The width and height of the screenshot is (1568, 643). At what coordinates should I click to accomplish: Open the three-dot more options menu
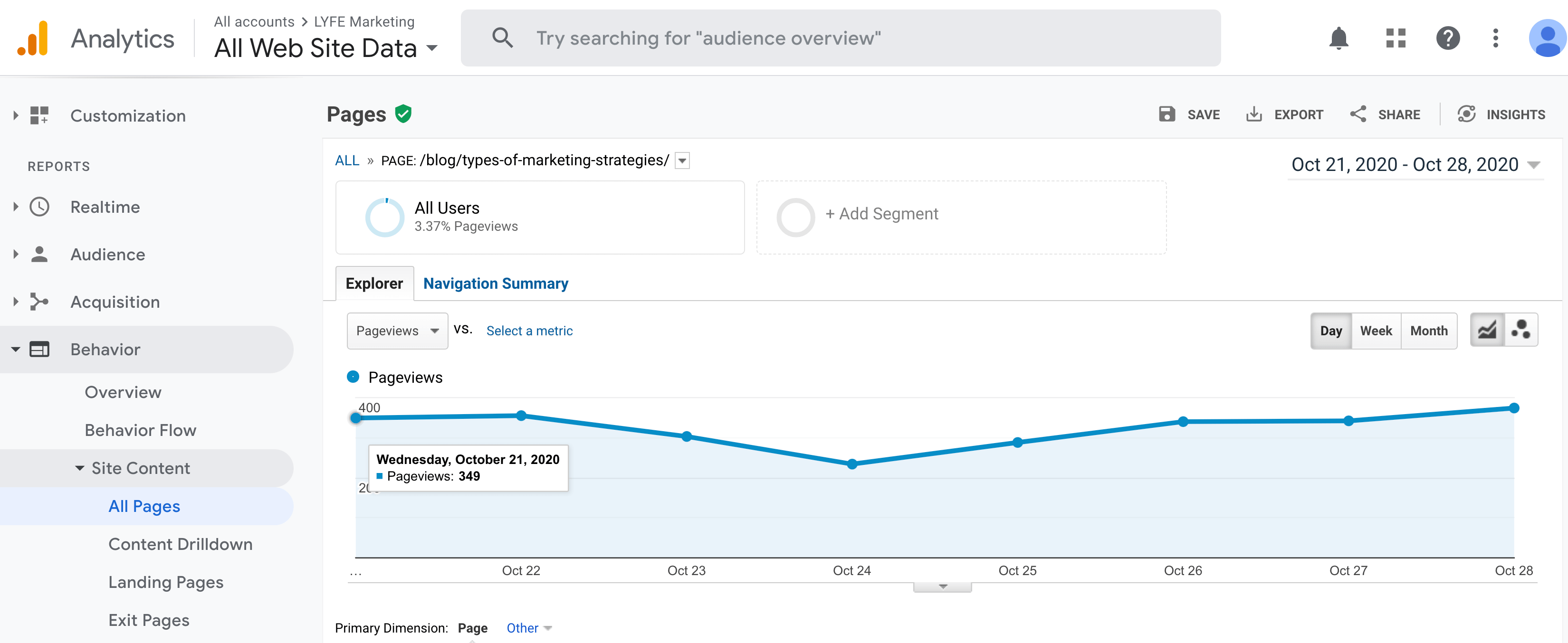coord(1495,38)
